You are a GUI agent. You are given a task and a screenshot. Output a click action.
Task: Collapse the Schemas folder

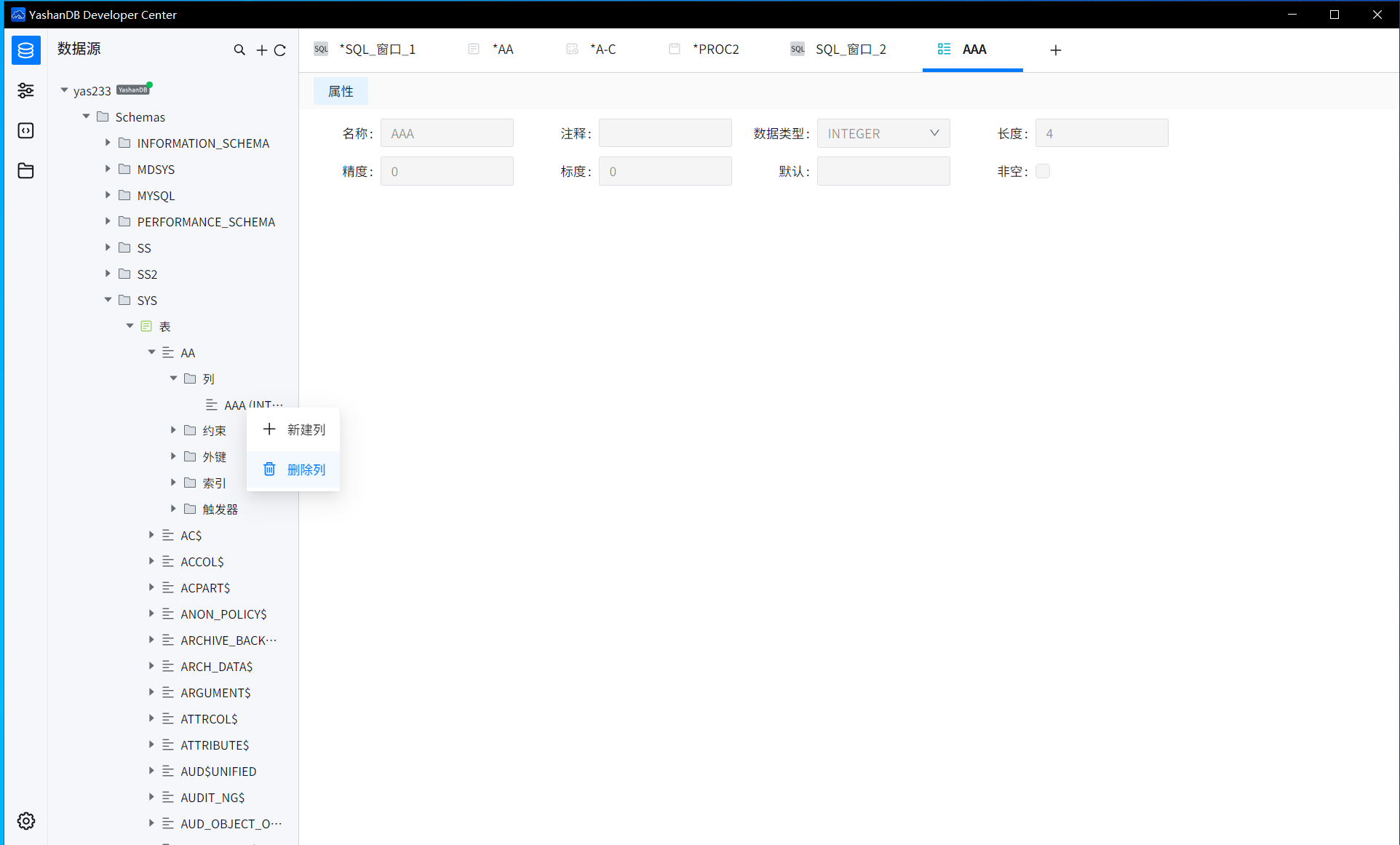pos(86,116)
